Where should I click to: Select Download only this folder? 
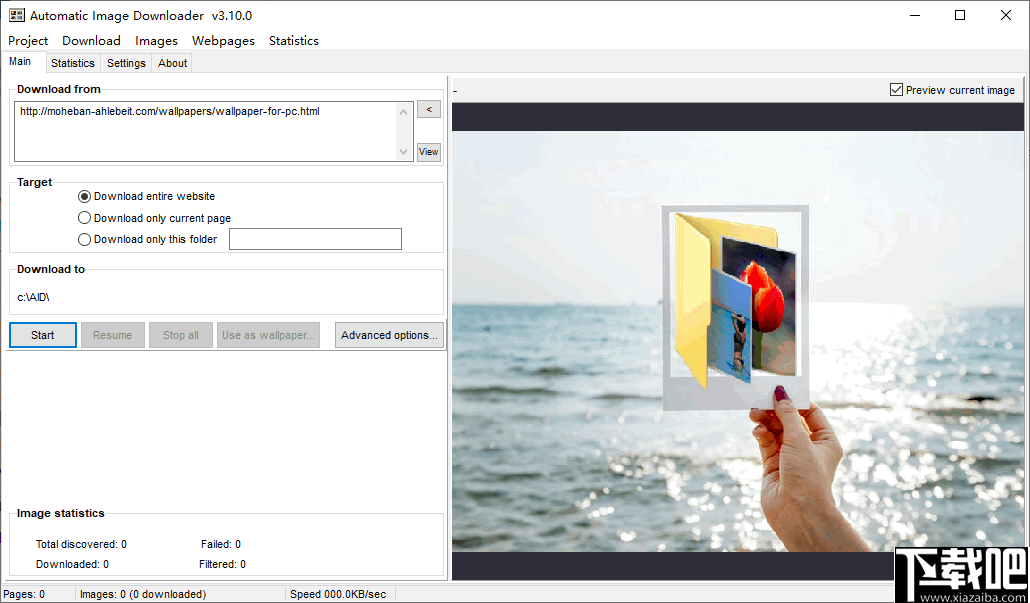coord(84,239)
